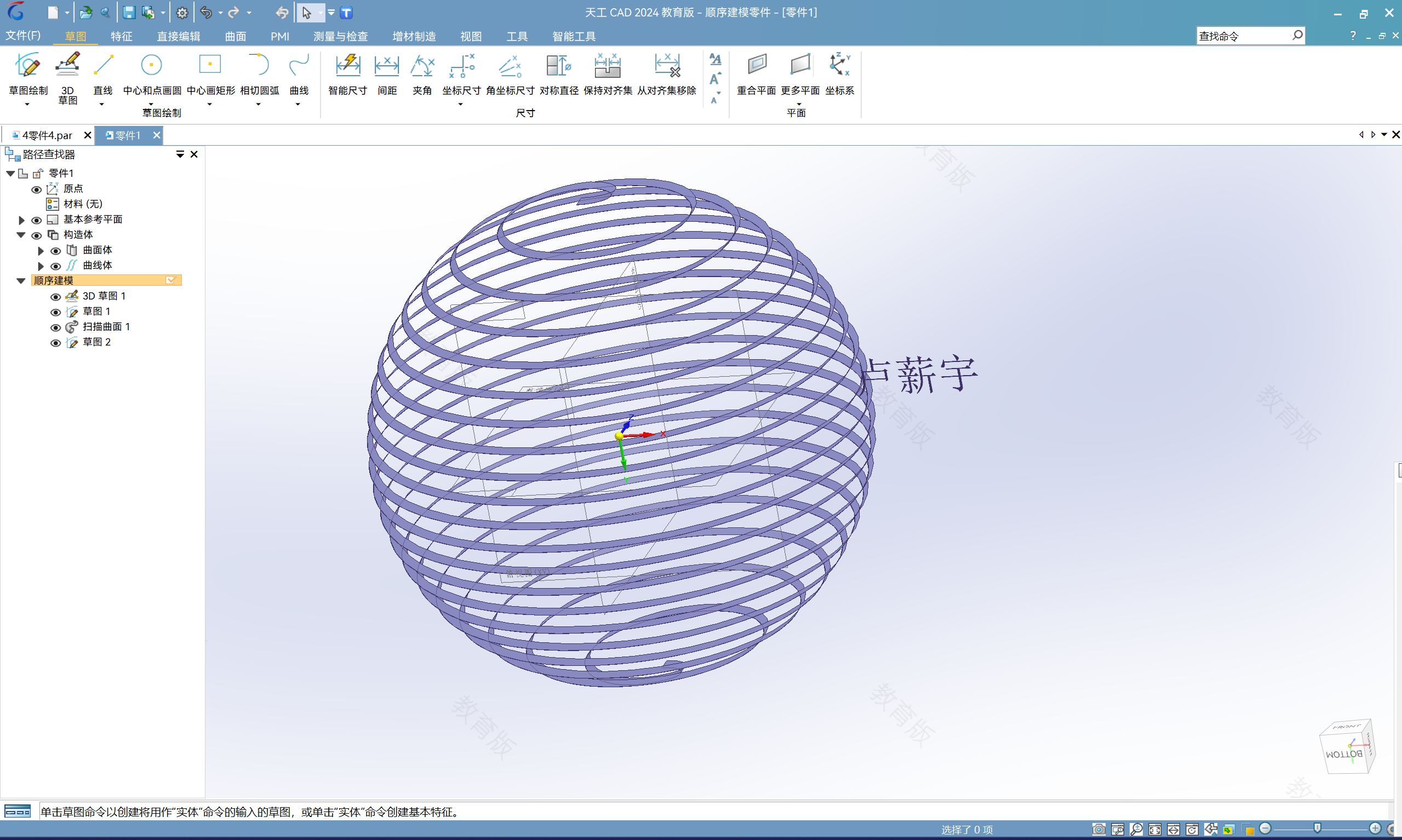Click the Open file folder icon

click(85, 13)
